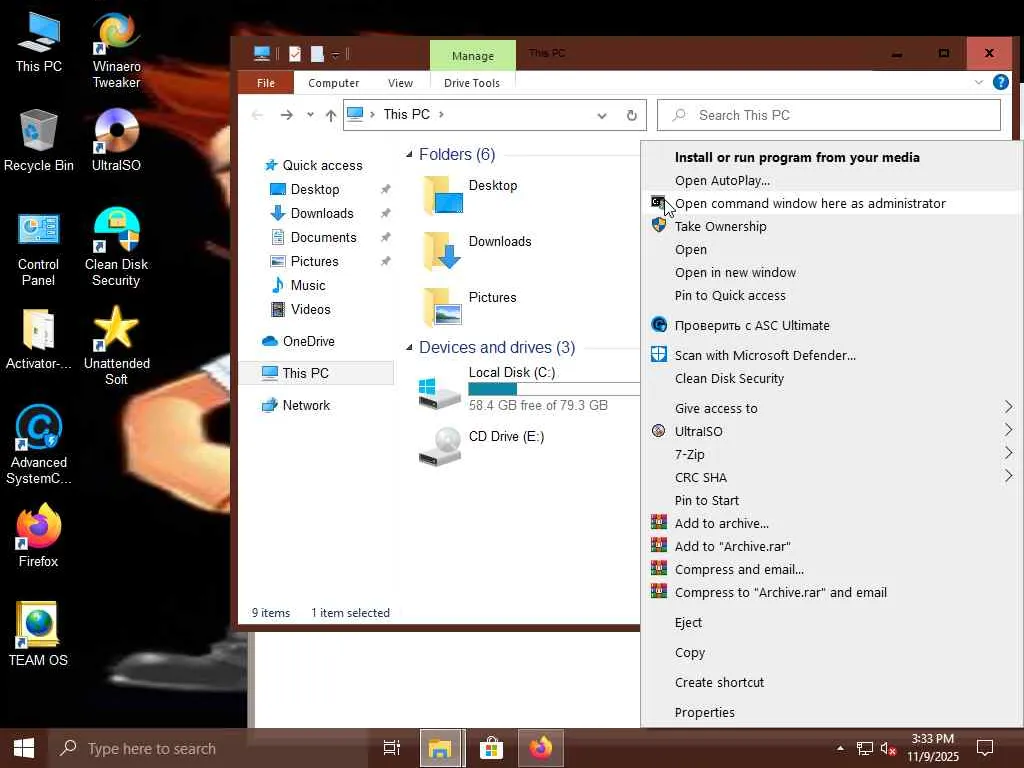Click File Explorer taskbar icon
The image size is (1024, 768).
click(441, 748)
